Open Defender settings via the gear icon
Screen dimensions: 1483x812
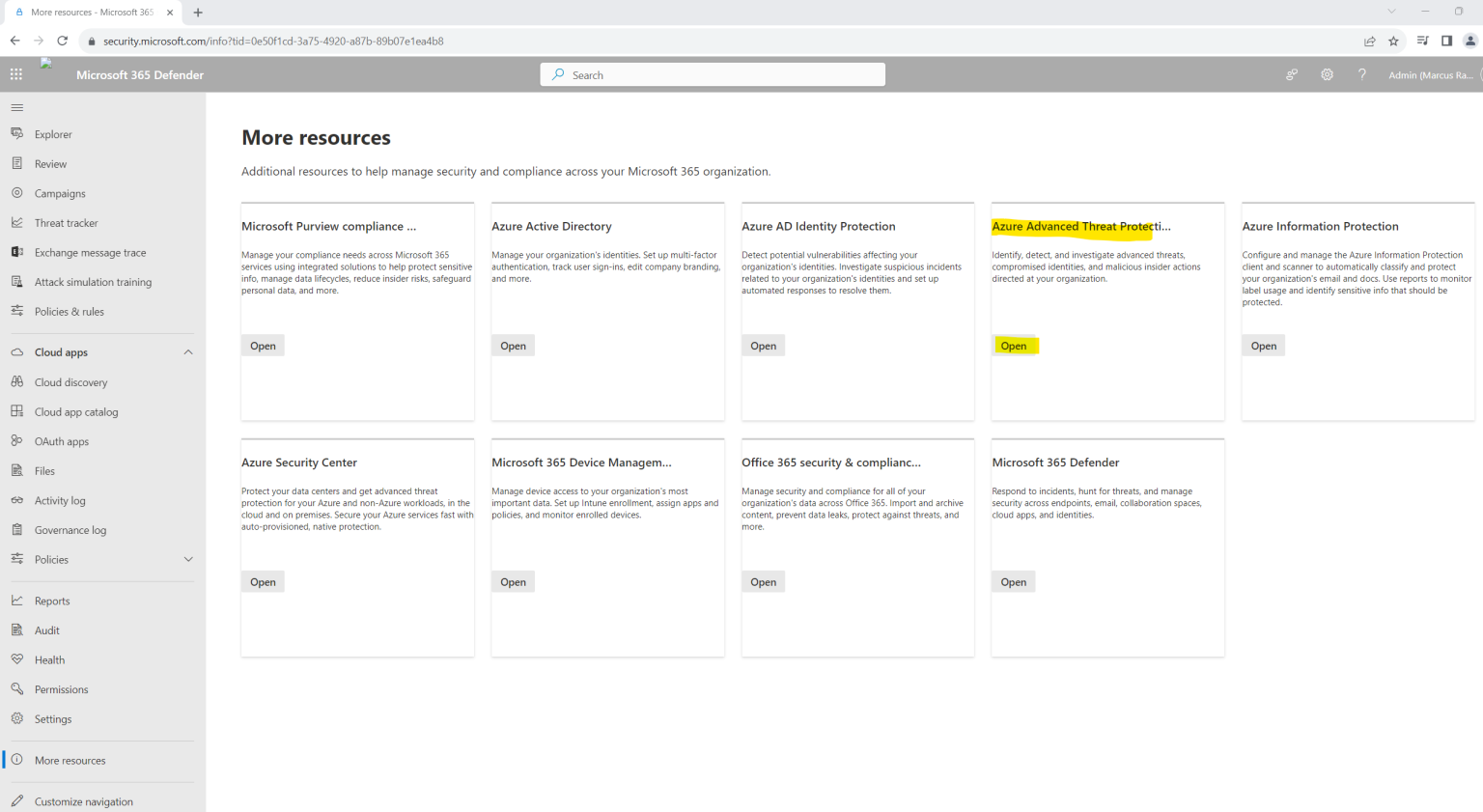[x=1327, y=73]
